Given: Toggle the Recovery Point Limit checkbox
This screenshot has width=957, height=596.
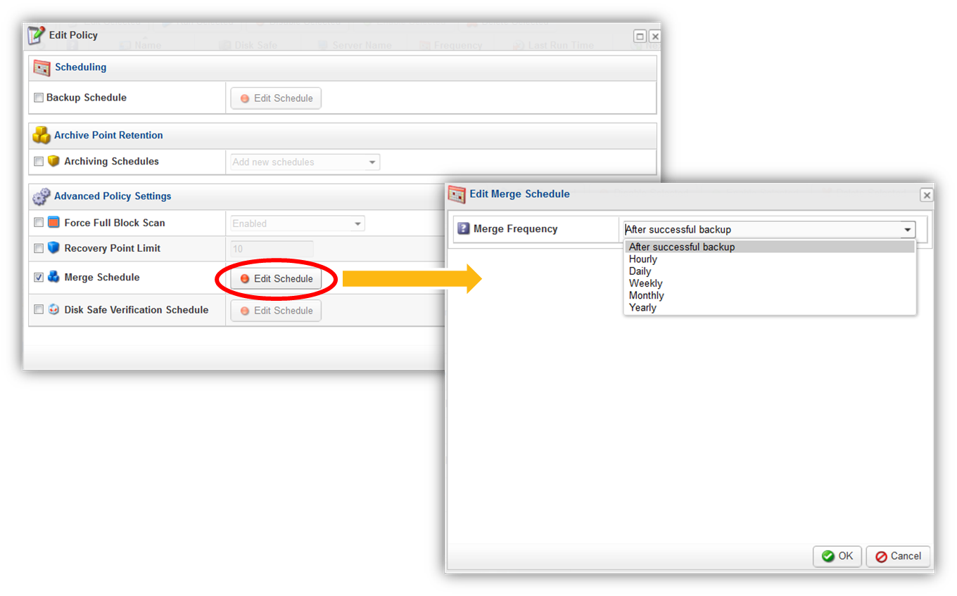Looking at the screenshot, I should (x=38, y=248).
